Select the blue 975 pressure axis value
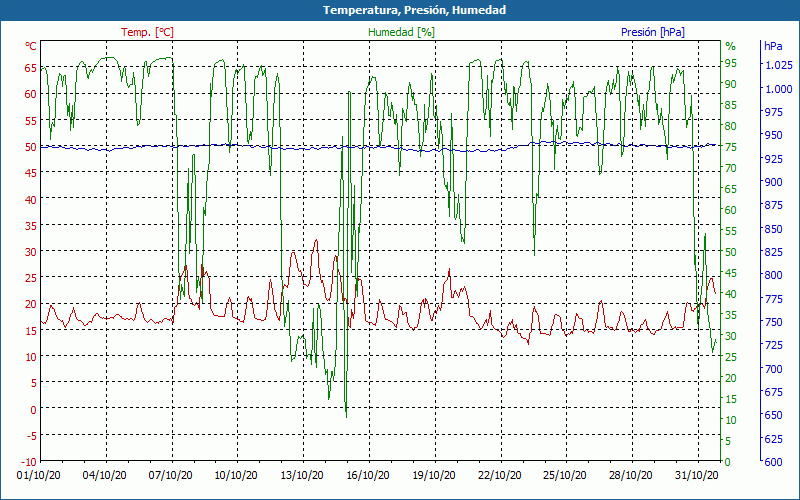Screen dimensions: 800x500 [773, 112]
